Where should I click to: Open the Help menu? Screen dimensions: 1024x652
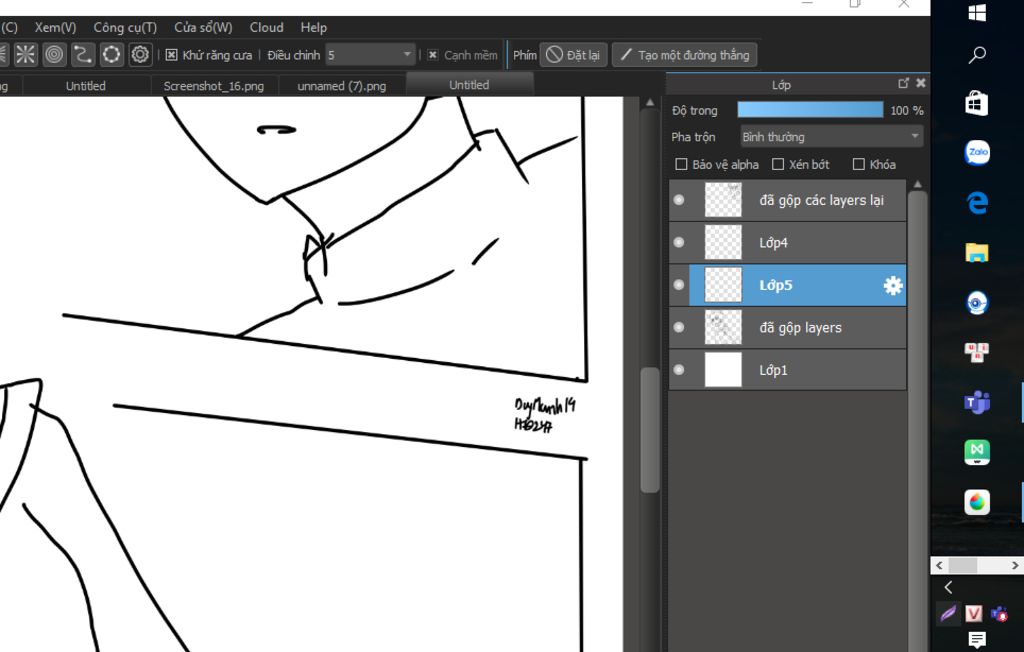coord(313,27)
